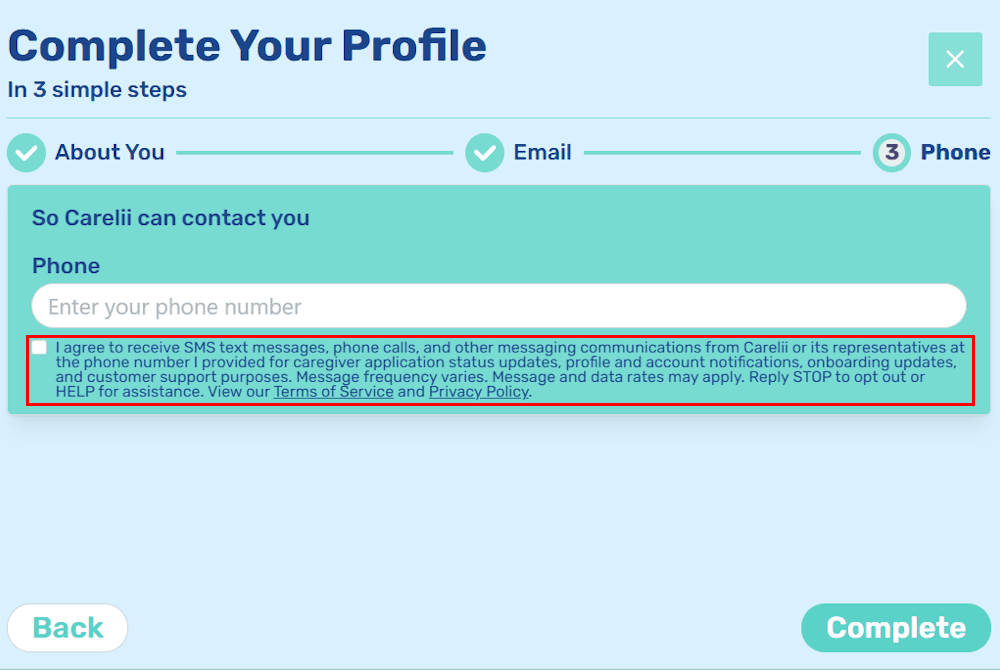Viewport: 1000px width, 670px height.
Task: Click the Phone step label
Action: pos(957,152)
